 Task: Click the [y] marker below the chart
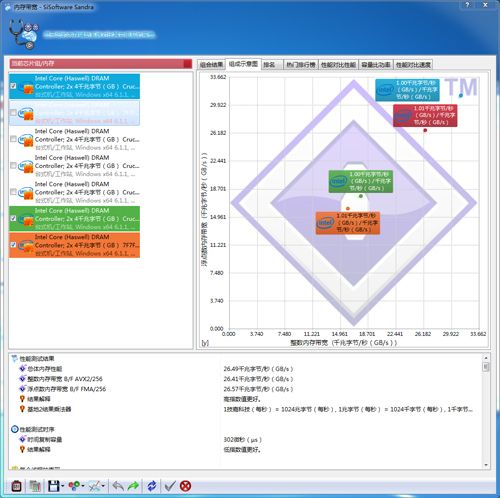(x=205, y=343)
